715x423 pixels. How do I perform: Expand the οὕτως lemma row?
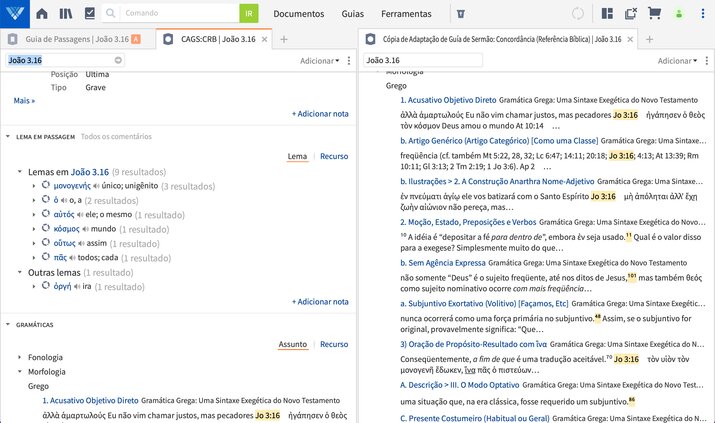pos(34,243)
